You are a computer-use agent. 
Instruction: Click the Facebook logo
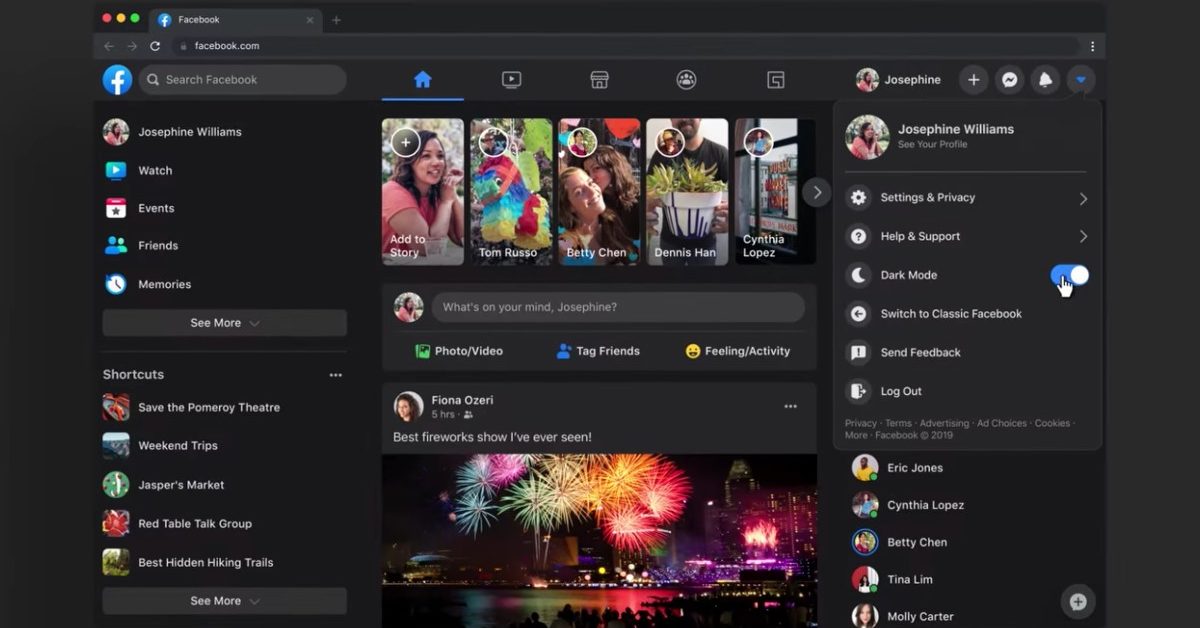click(x=117, y=80)
